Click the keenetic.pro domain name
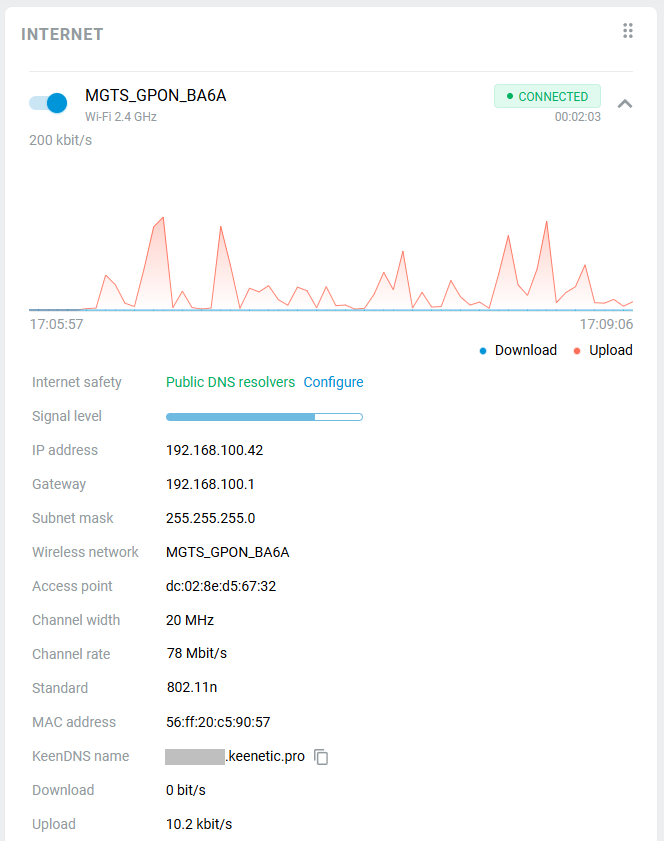The image size is (664, 841). tap(265, 756)
